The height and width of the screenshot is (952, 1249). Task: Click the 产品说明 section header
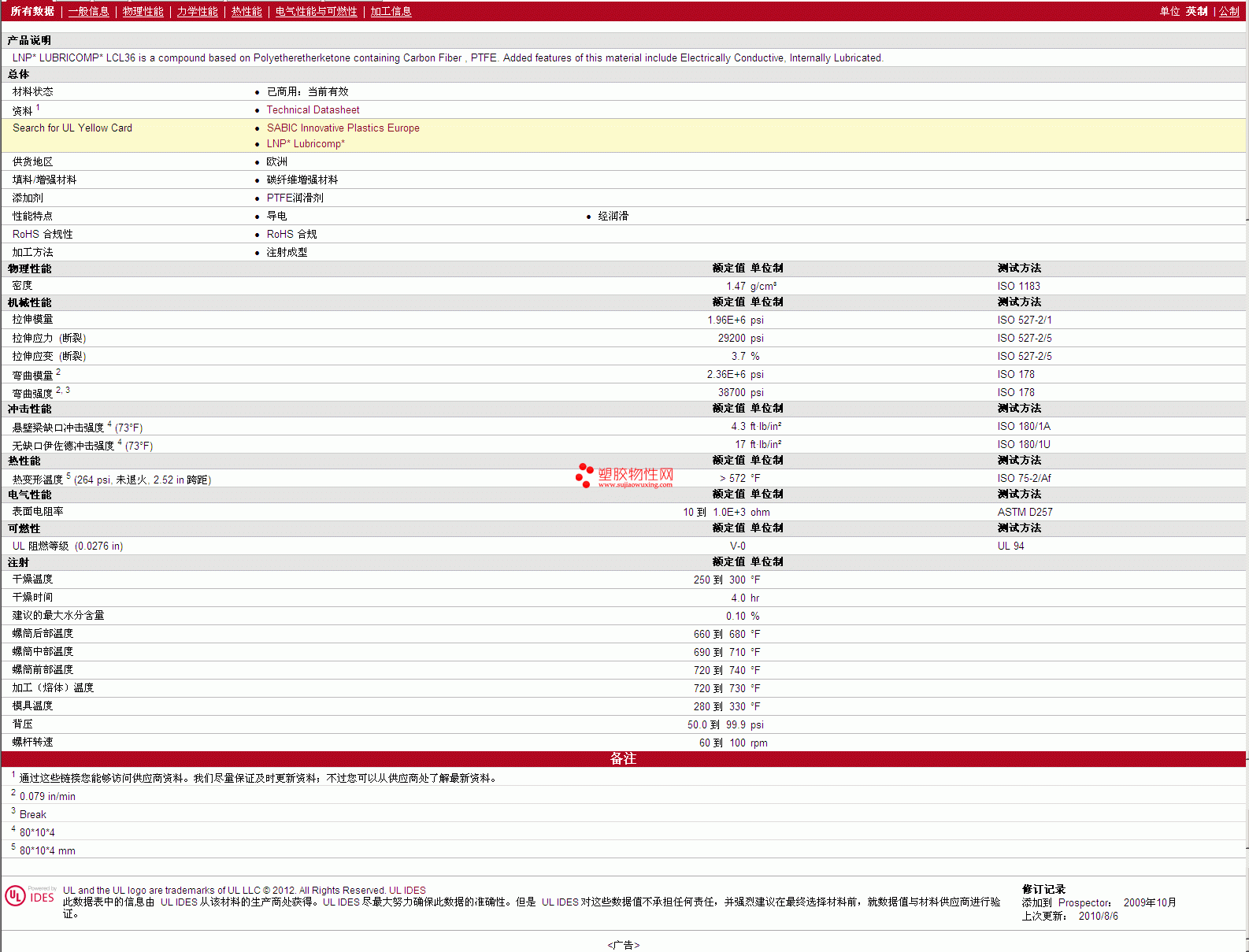pos(29,40)
